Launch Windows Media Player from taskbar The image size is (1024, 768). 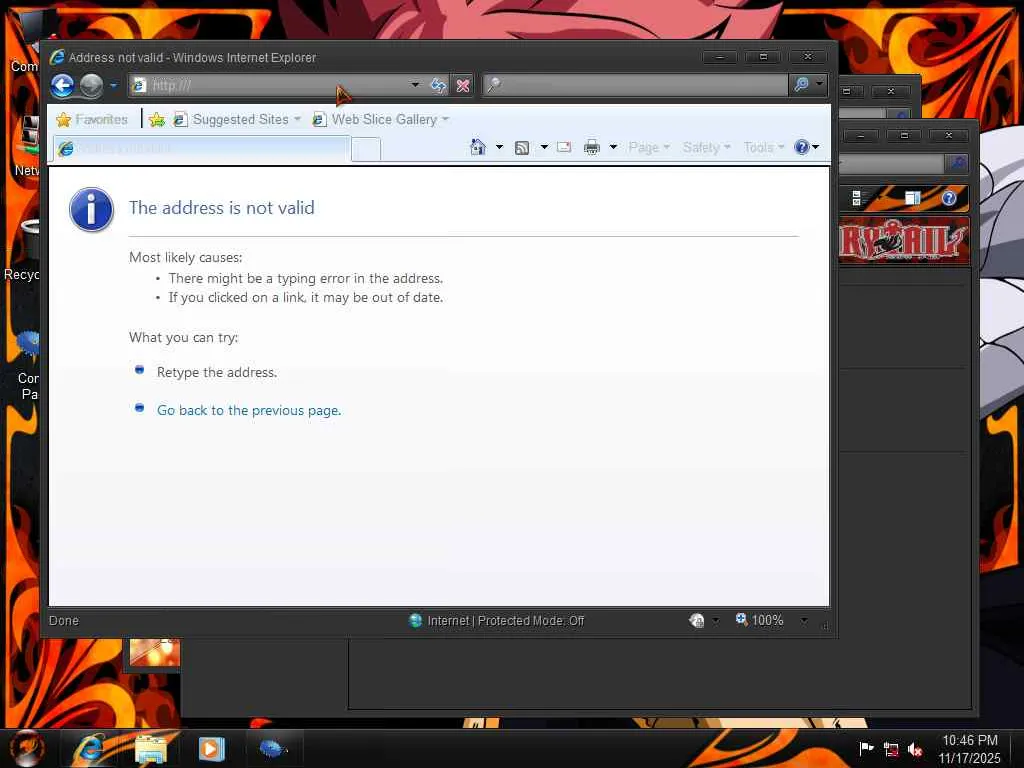211,748
